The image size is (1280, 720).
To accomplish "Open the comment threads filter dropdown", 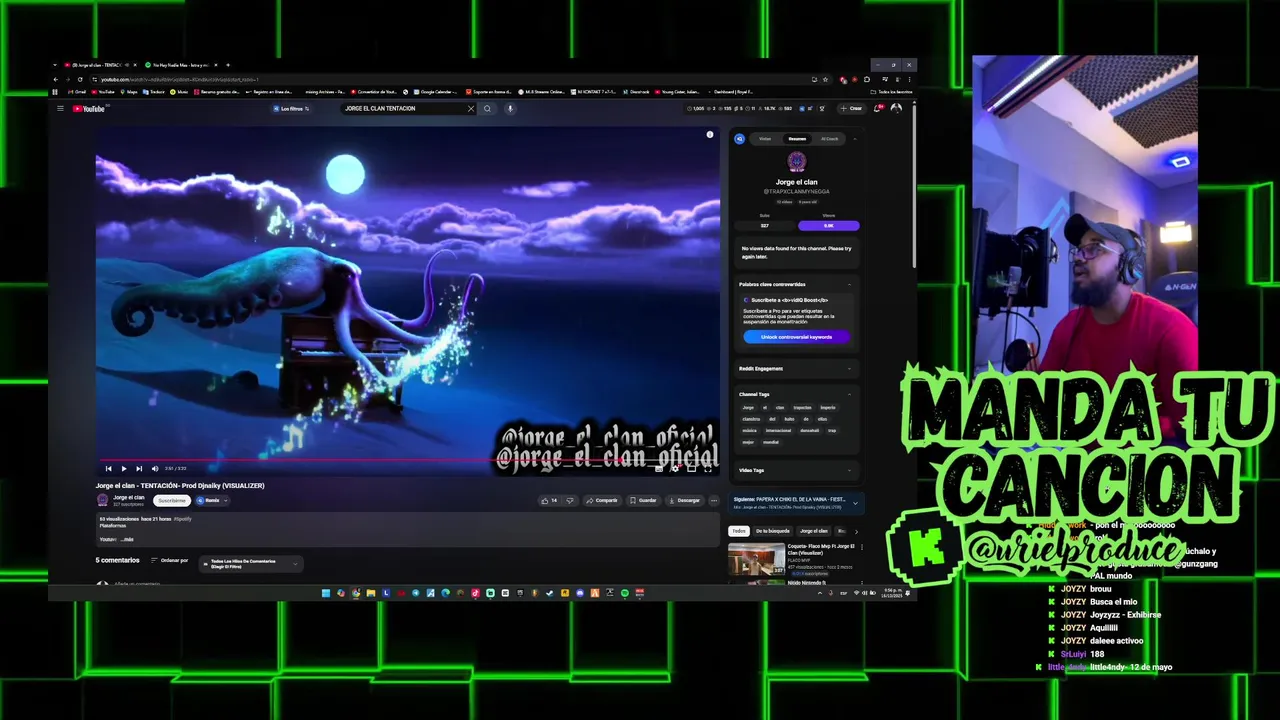I will [251, 564].
